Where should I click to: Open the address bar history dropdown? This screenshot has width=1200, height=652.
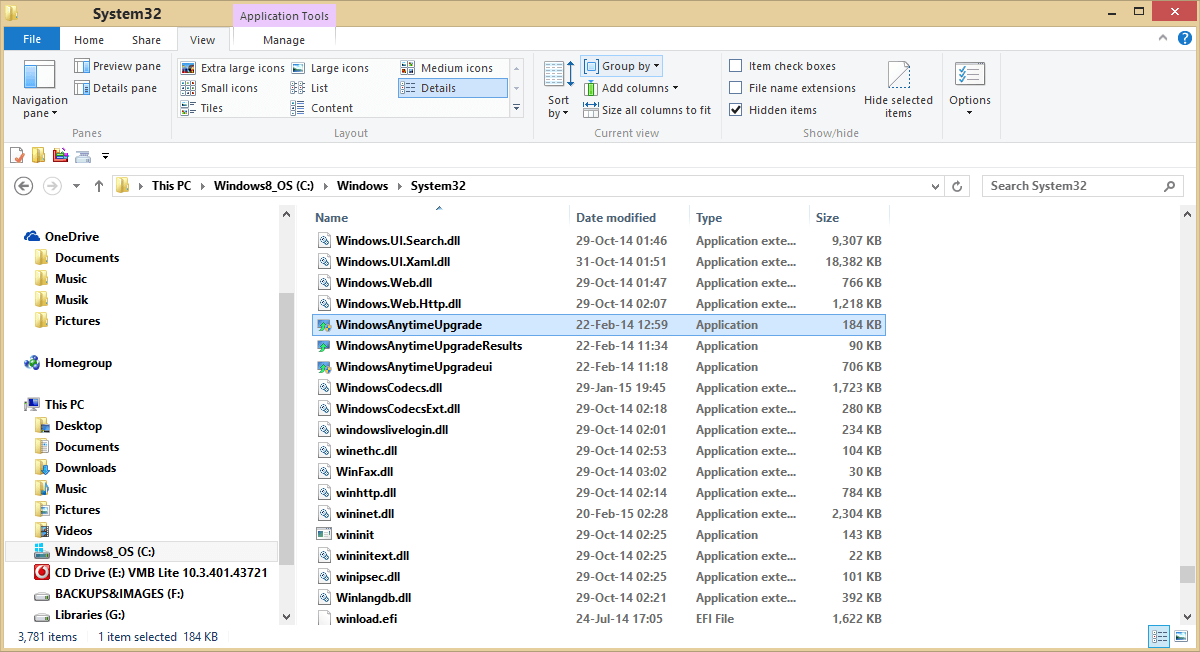pyautogui.click(x=935, y=186)
